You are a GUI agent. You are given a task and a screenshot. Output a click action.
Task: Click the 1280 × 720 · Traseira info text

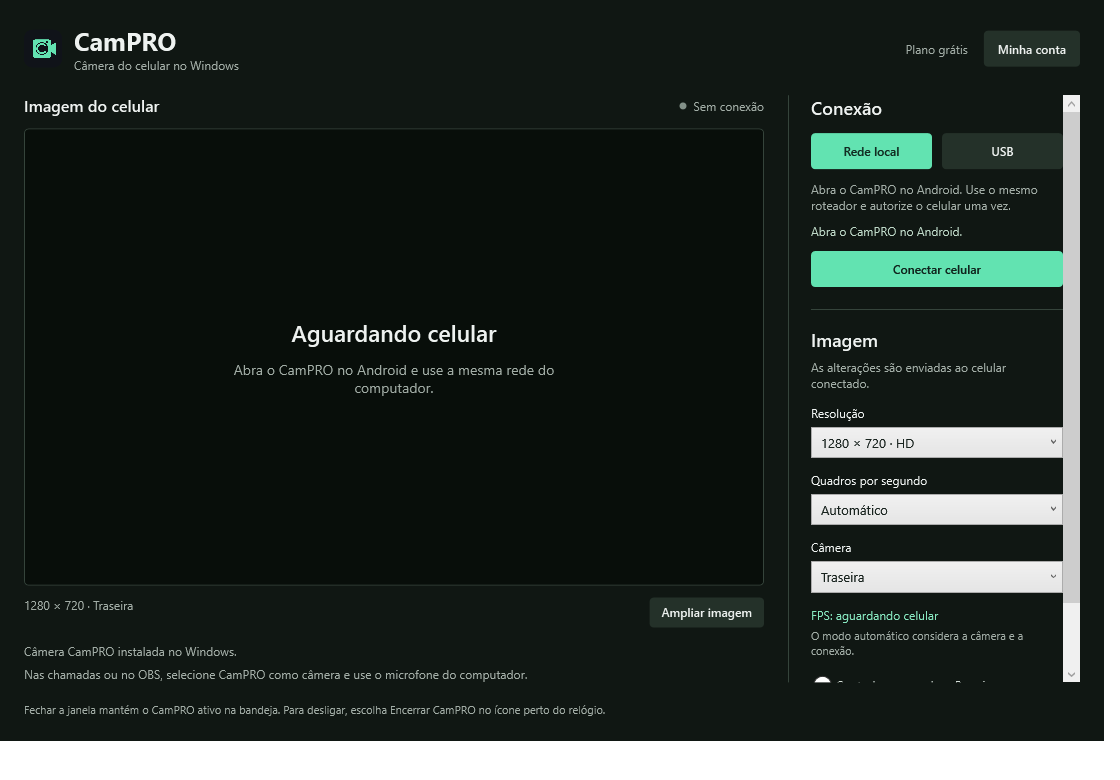(79, 606)
